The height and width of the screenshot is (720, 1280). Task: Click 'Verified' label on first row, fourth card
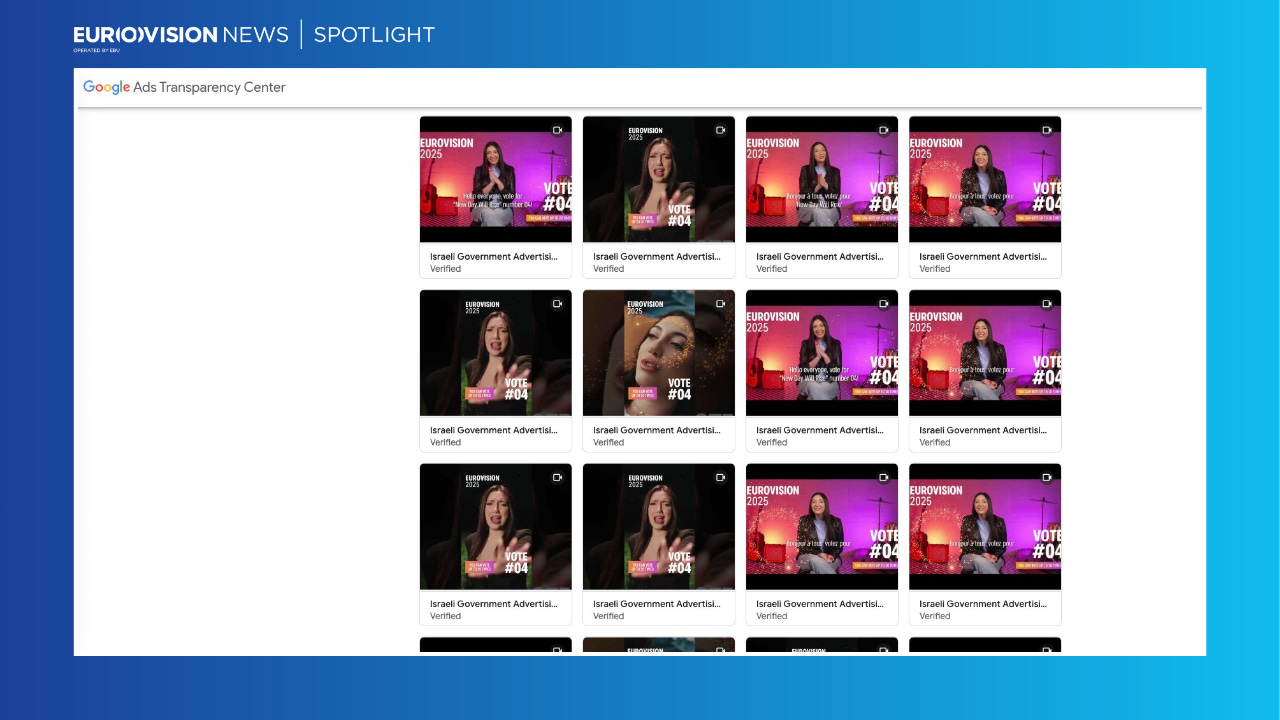[x=935, y=269]
